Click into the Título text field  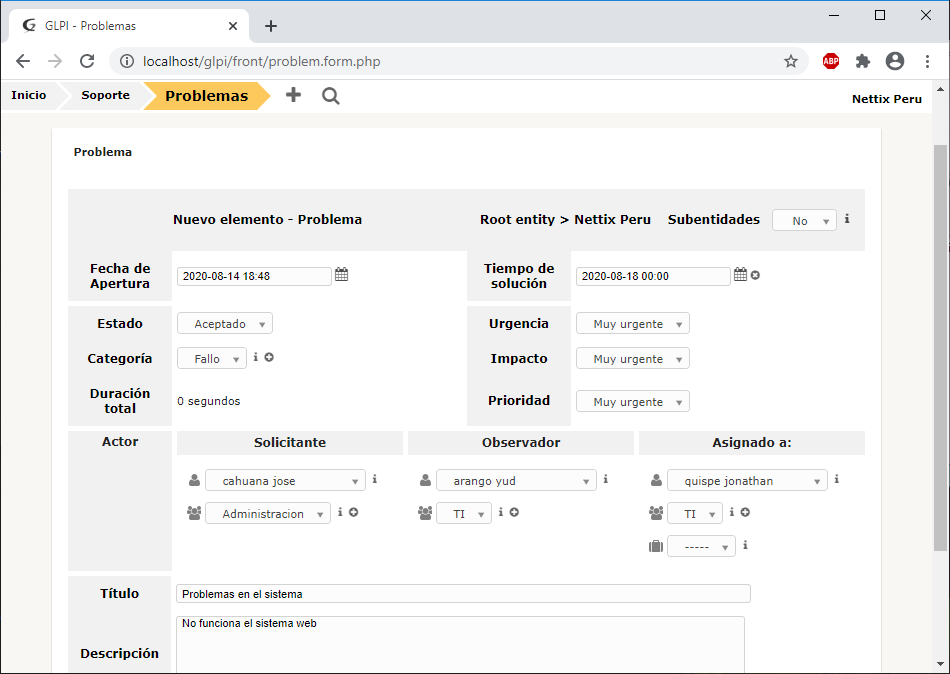pos(463,594)
